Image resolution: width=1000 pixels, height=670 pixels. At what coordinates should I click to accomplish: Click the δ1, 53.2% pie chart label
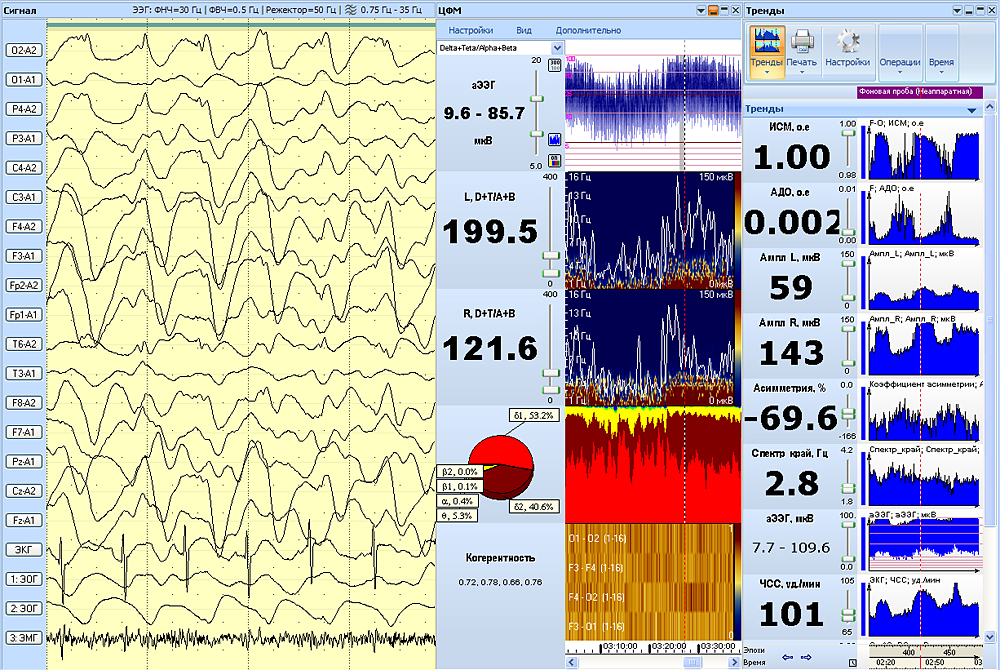(x=534, y=416)
